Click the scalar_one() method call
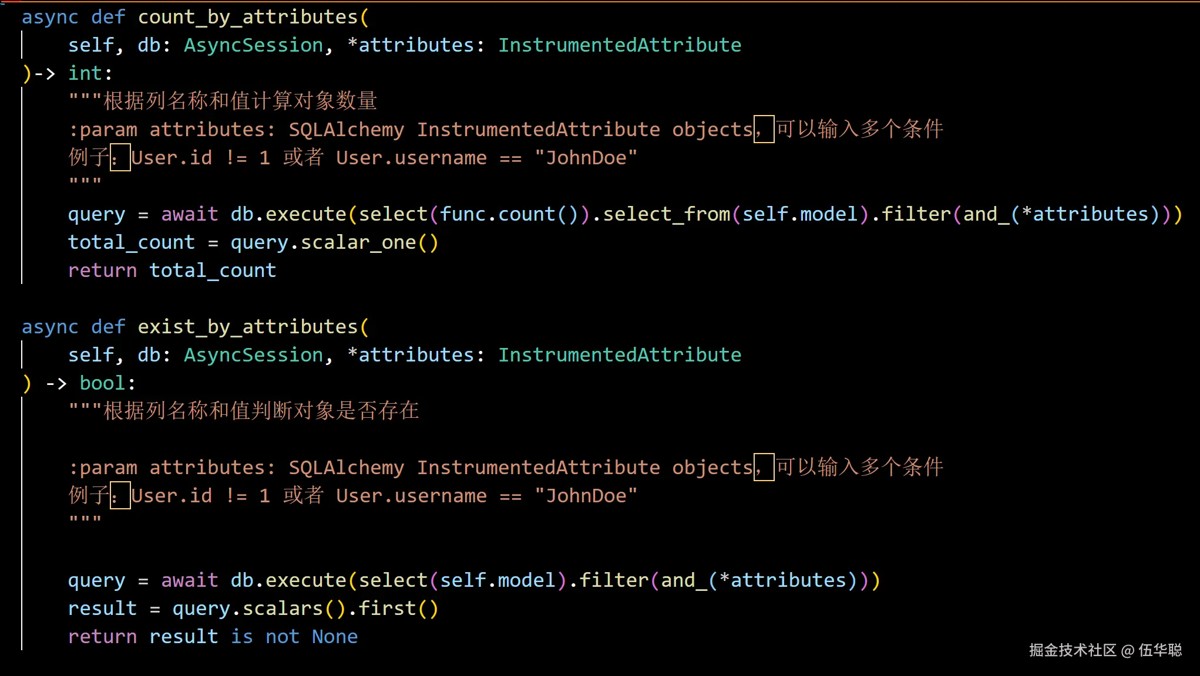 click(375, 242)
